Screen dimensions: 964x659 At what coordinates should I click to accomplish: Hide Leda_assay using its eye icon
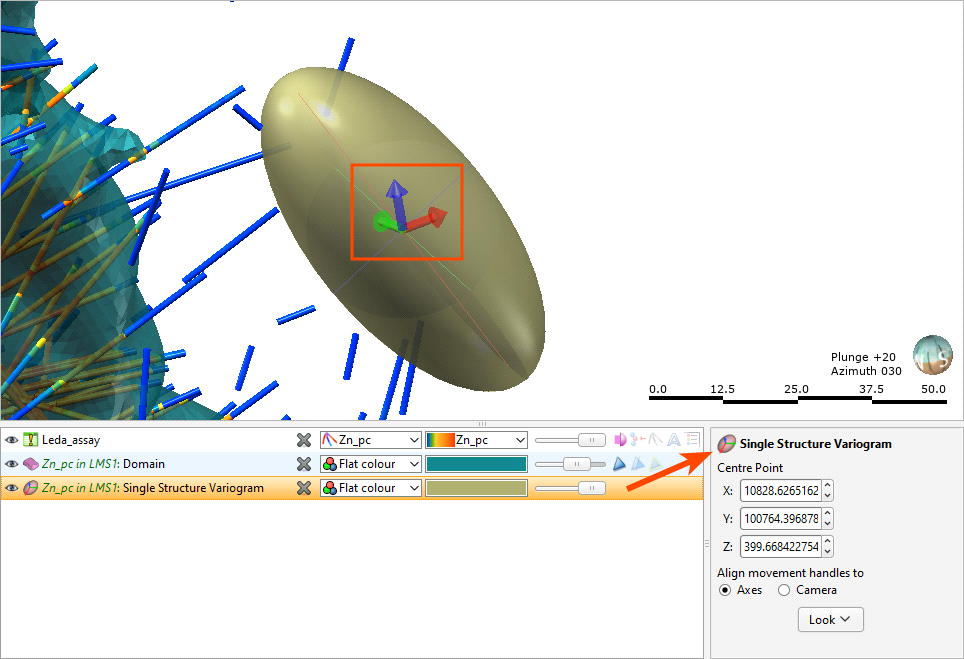click(x=11, y=440)
